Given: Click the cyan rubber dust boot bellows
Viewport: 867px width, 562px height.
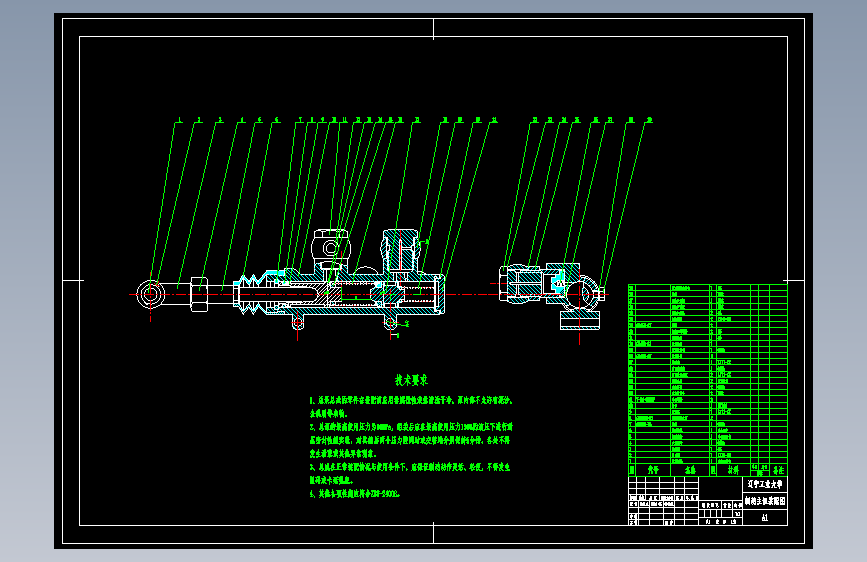Looking at the screenshot, I should (249, 294).
